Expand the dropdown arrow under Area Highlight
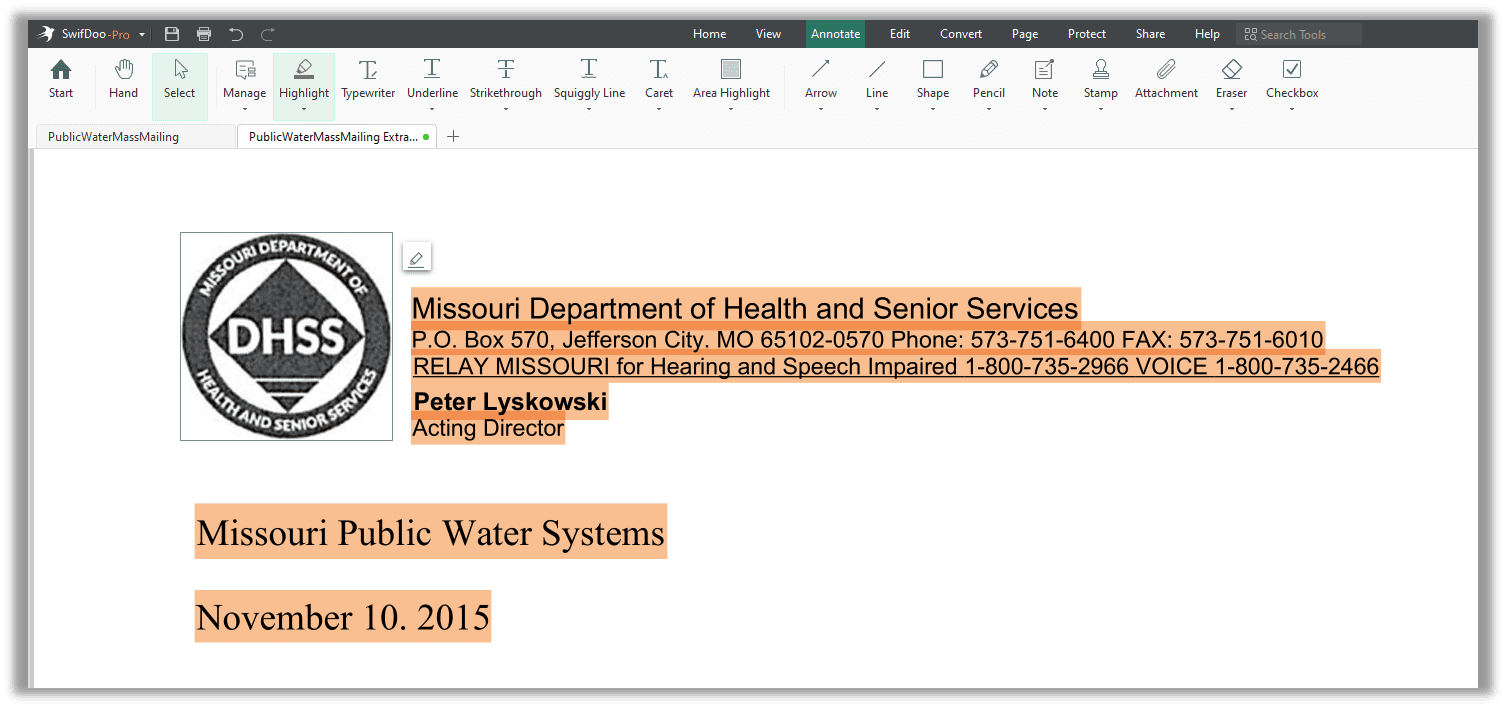1506x709 pixels. click(731, 109)
